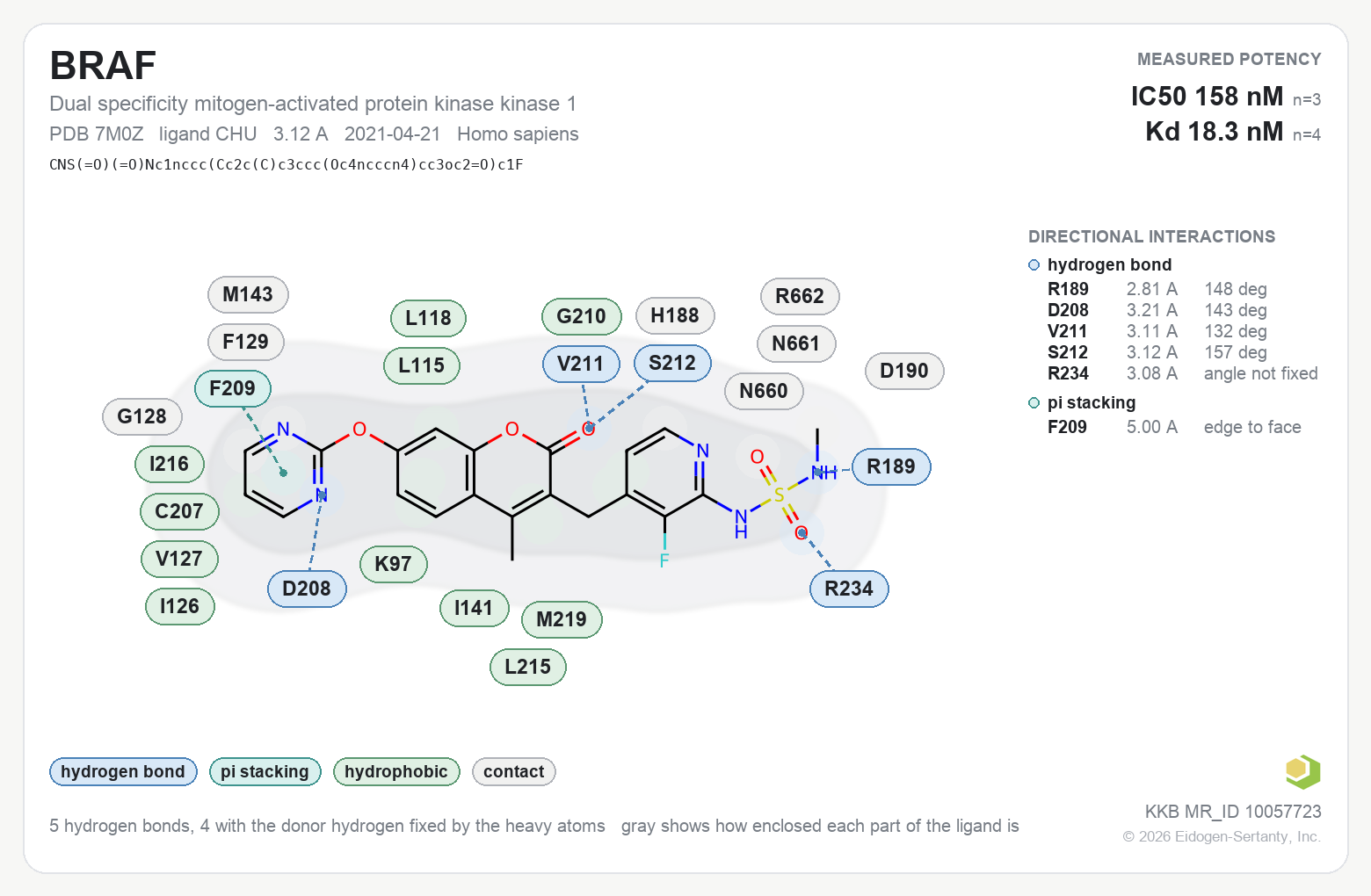Viewport: 1371px width, 896px height.
Task: Click the IC50 158 nM potency value
Action: [1207, 96]
